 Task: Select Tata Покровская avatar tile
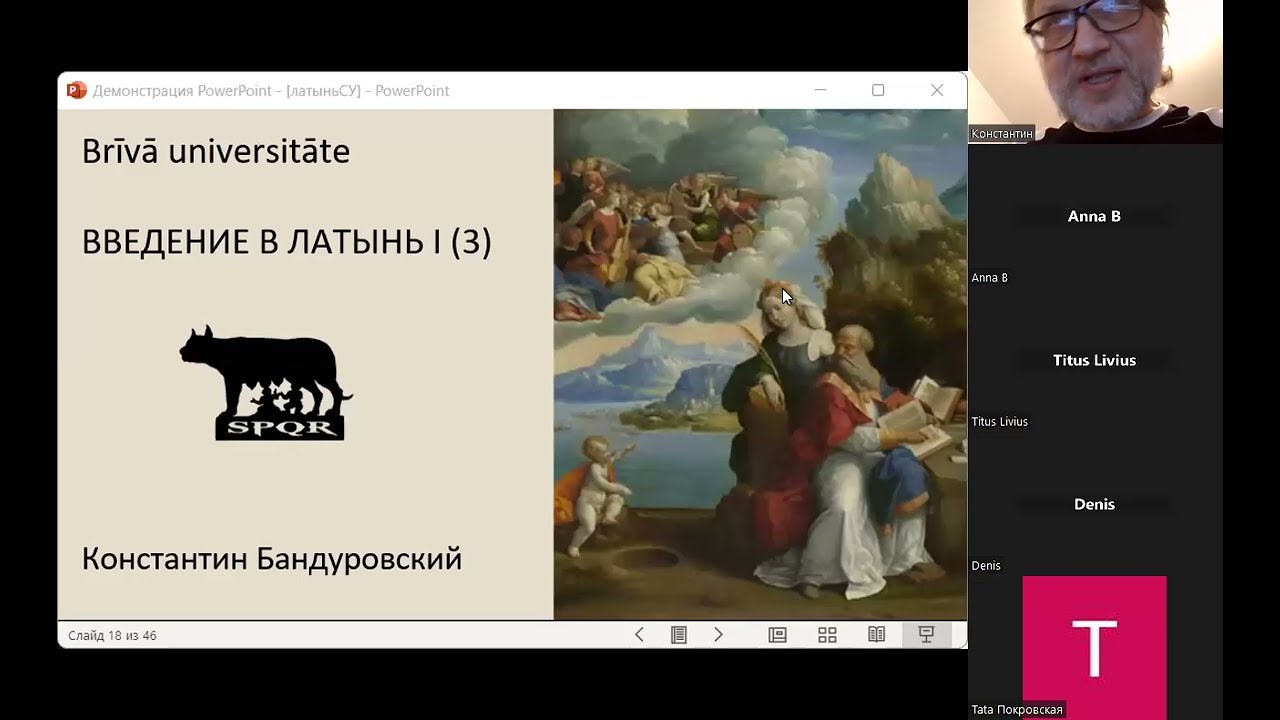coord(1095,647)
